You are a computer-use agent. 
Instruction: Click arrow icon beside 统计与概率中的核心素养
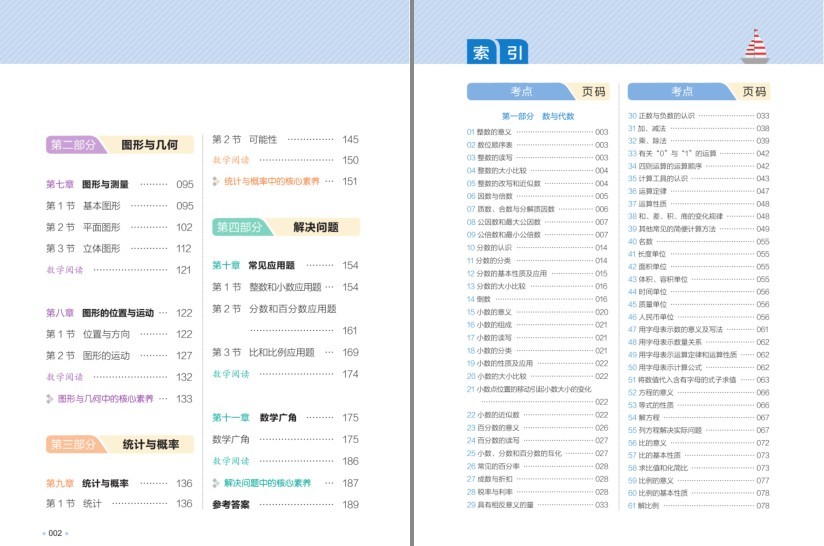click(x=215, y=181)
